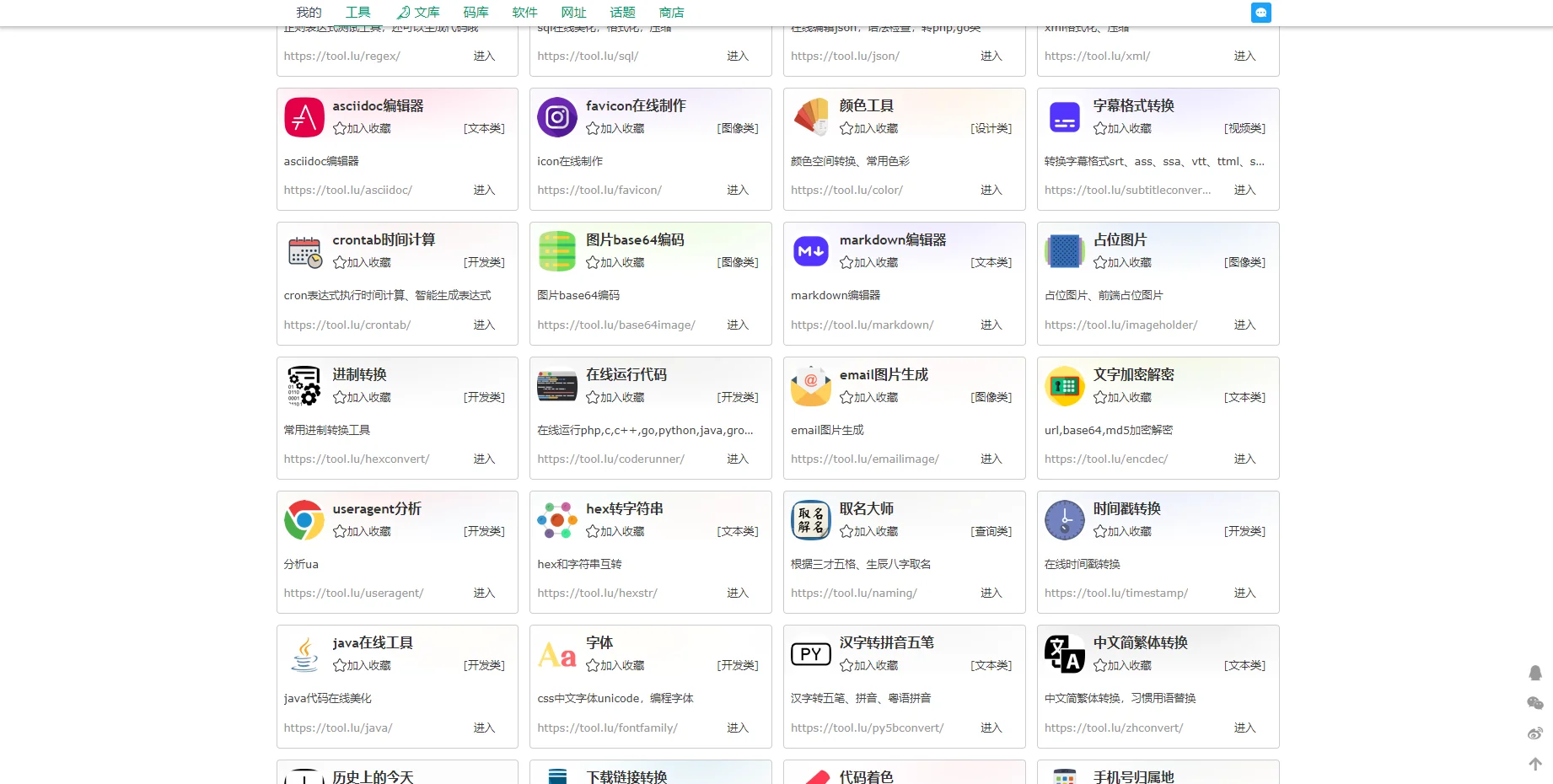Open the 手机号归属地 tool title

point(1134,776)
